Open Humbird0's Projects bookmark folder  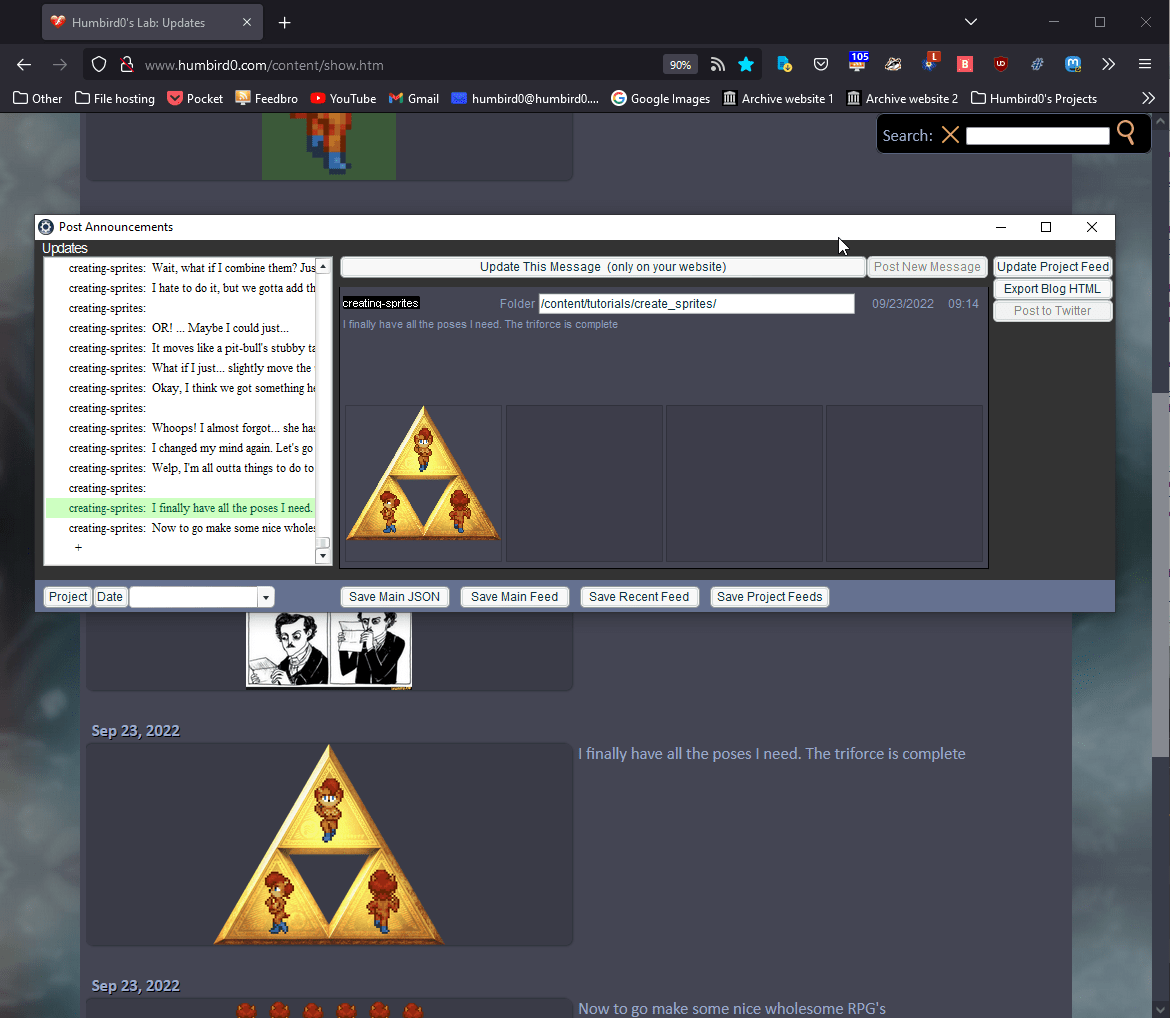[1034, 98]
